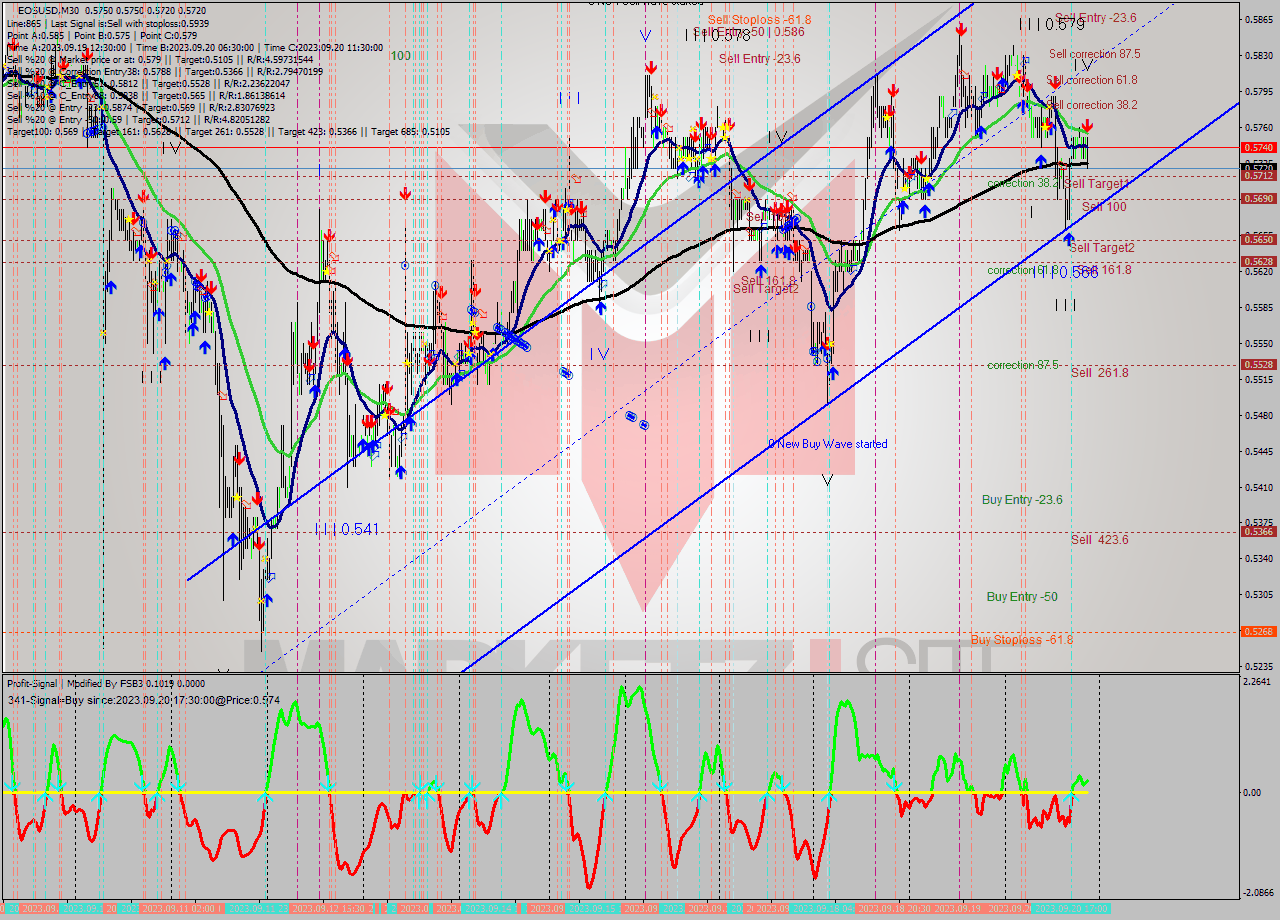Click the -2.0866 indicator scale value
The height and width of the screenshot is (920, 1280).
(x=1258, y=892)
